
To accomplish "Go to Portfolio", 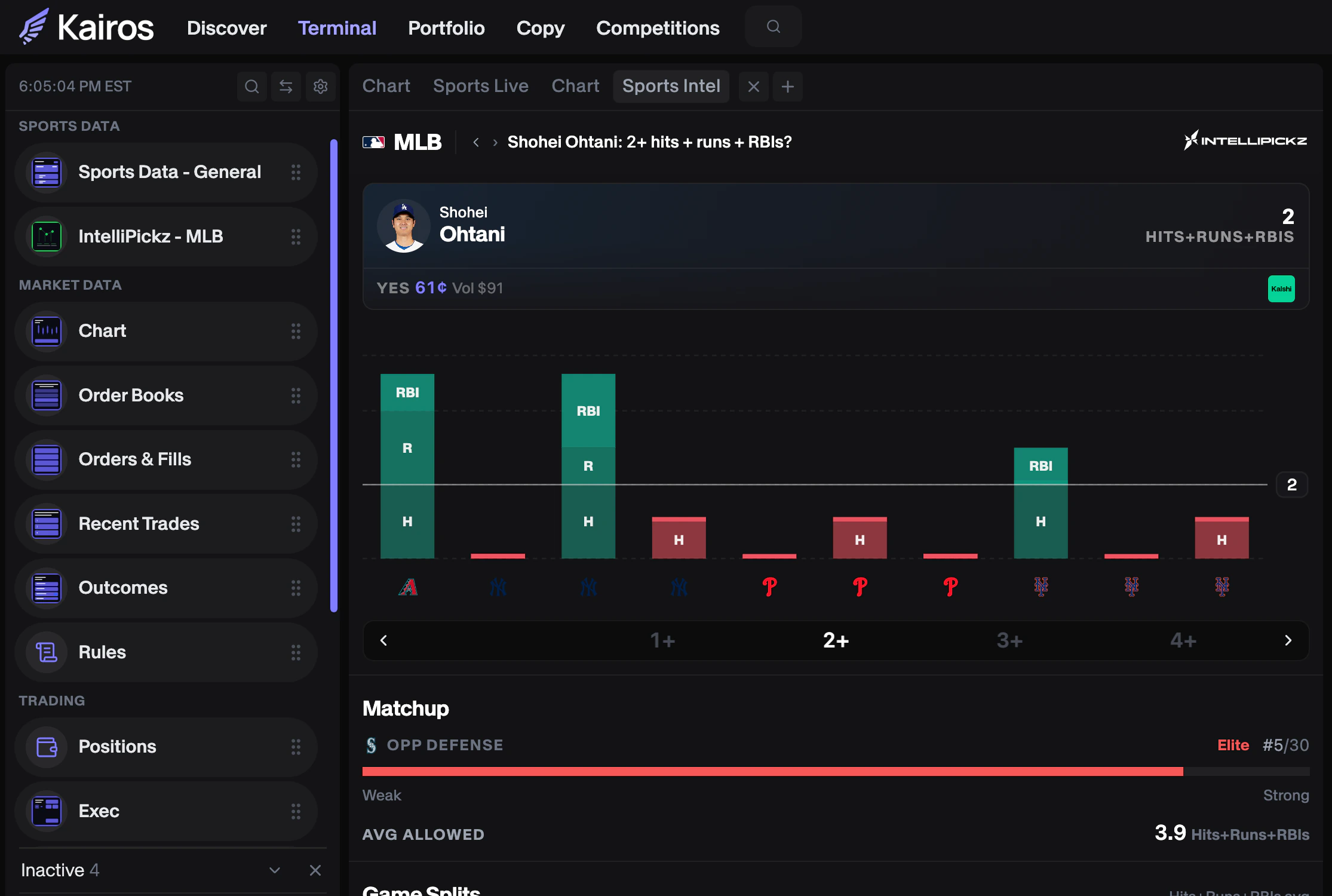I will pyautogui.click(x=446, y=27).
